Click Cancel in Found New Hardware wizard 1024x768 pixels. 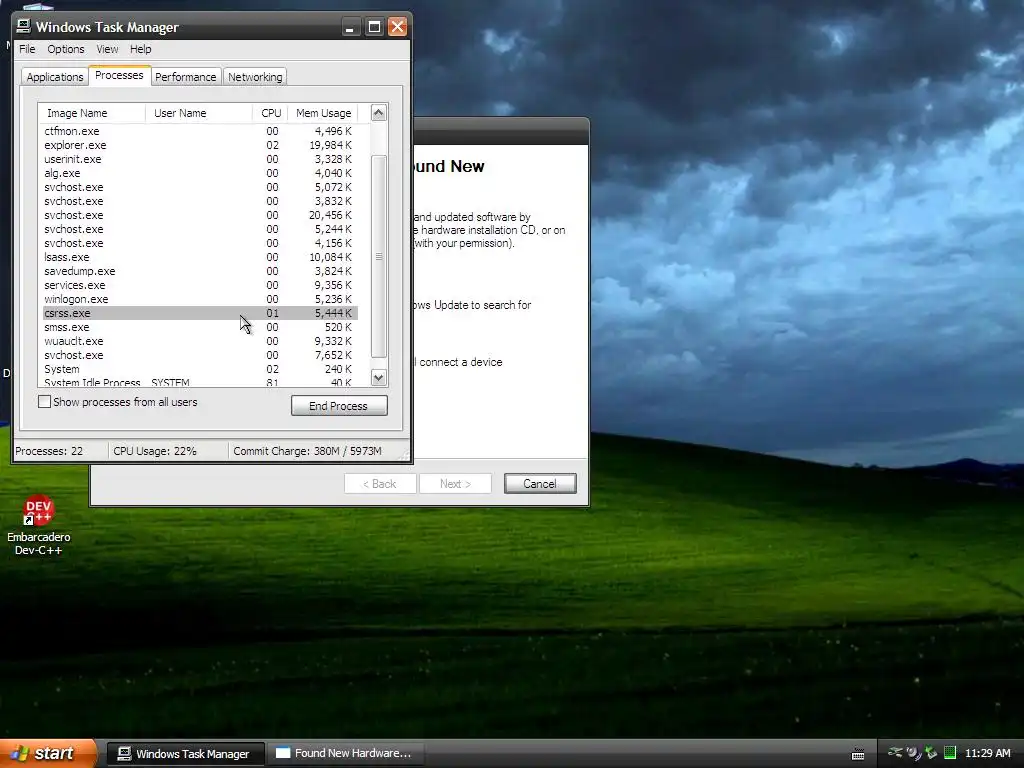pos(540,484)
